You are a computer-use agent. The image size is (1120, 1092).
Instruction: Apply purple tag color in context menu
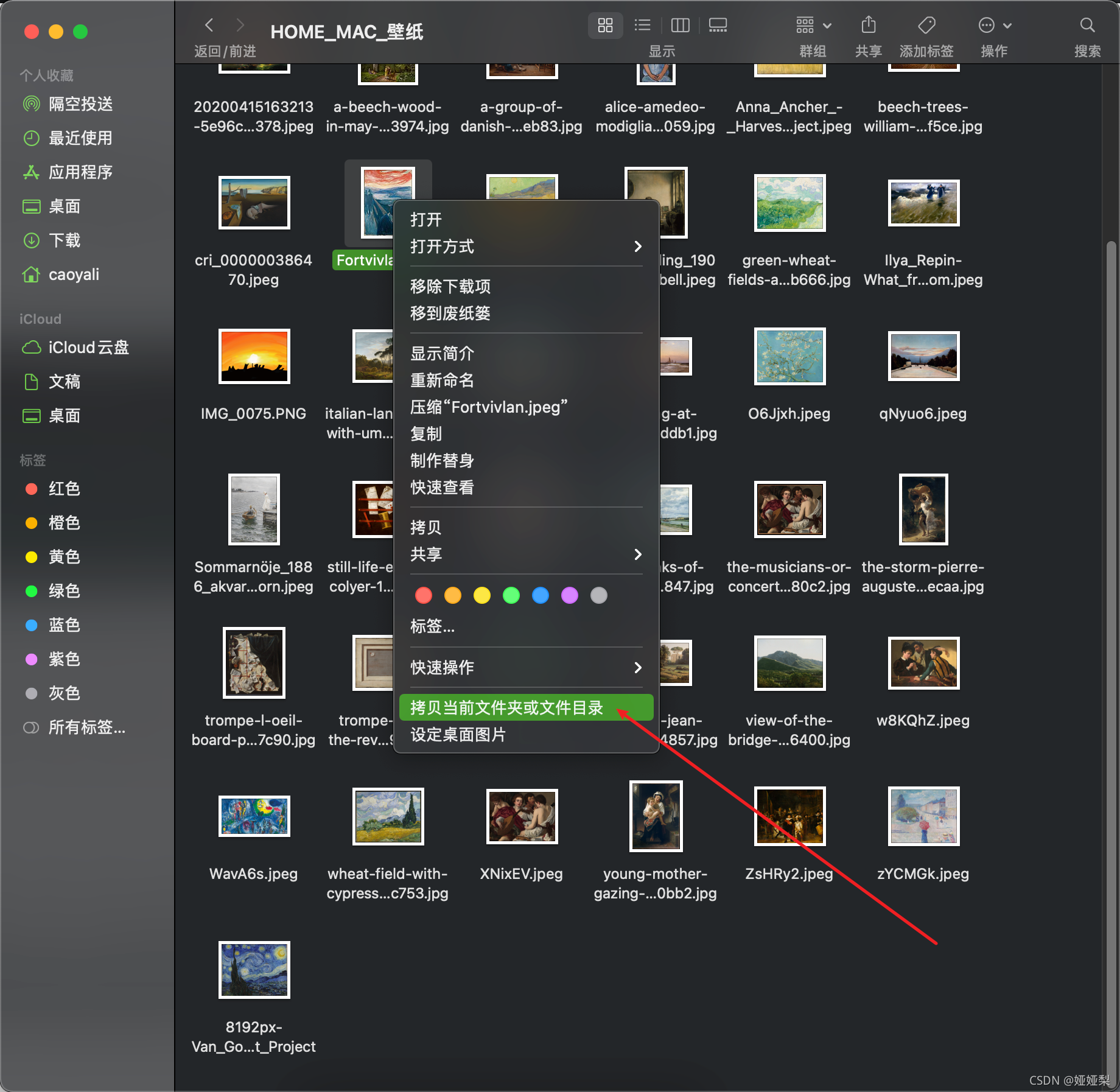click(x=570, y=595)
